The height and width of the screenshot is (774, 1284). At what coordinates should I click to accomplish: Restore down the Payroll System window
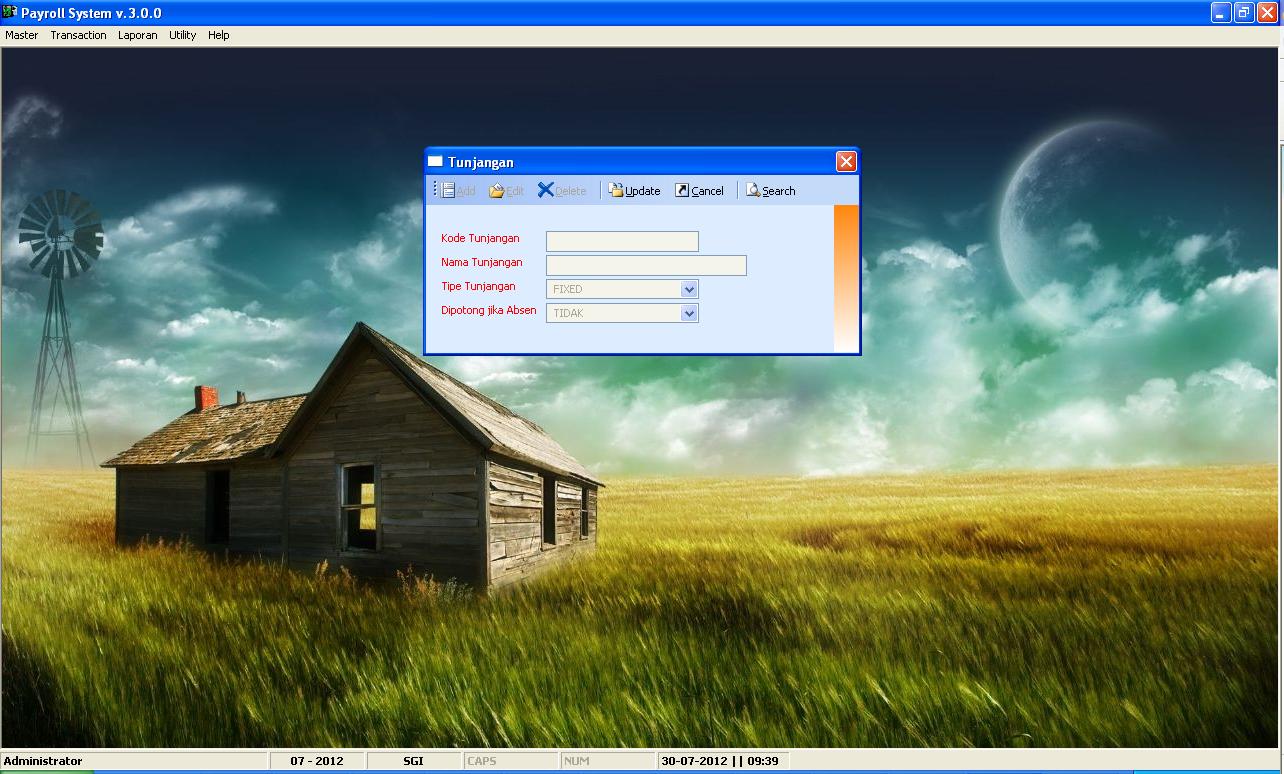1244,13
